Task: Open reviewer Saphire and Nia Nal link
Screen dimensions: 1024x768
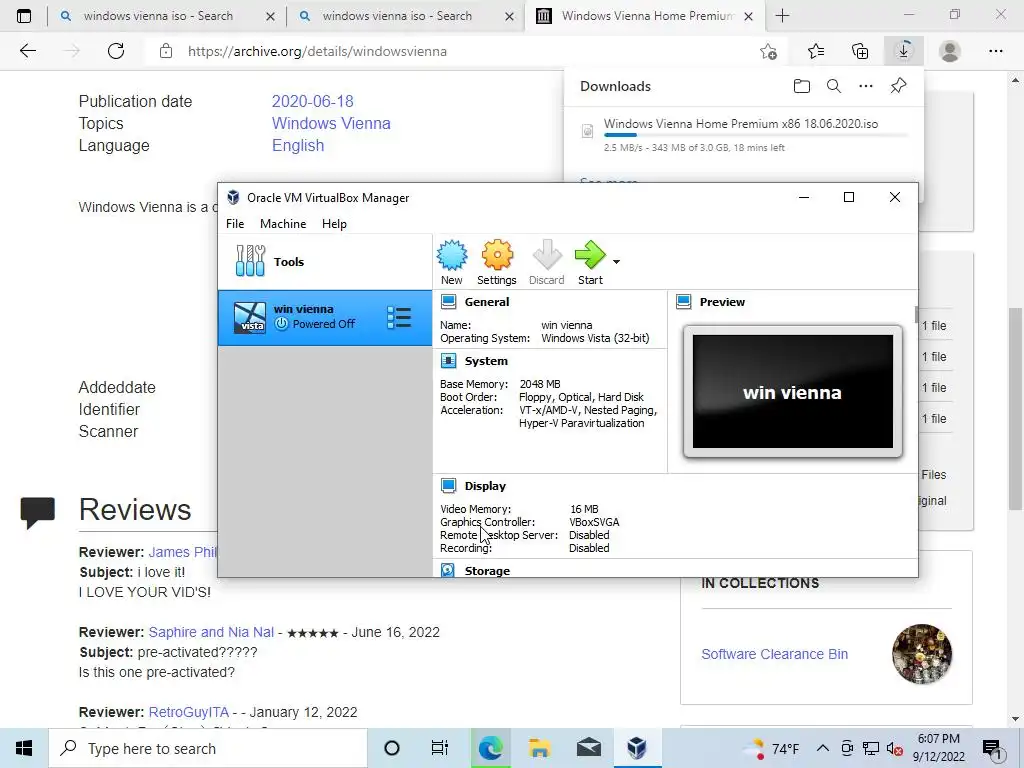Action: [211, 632]
